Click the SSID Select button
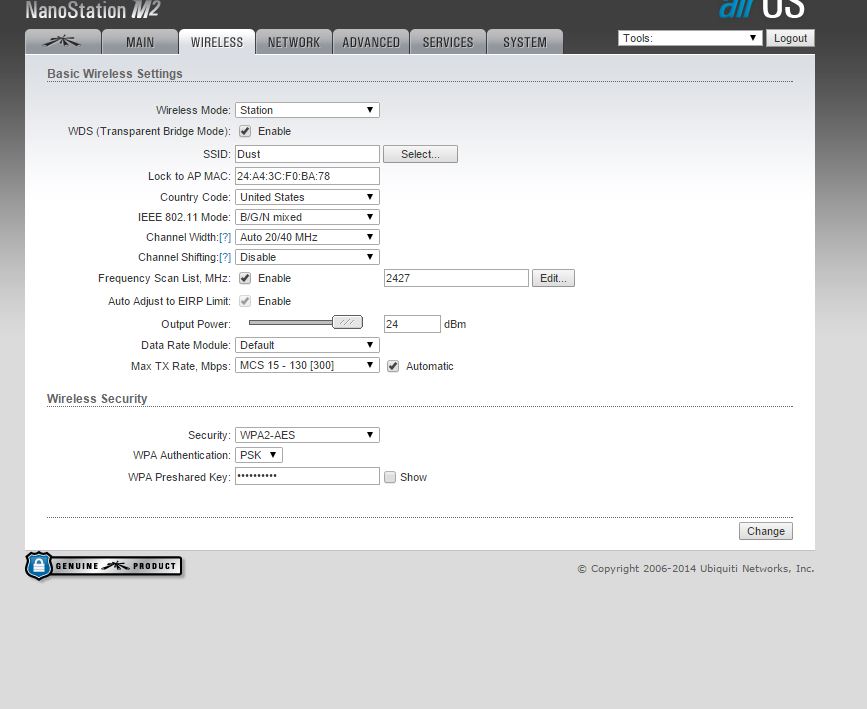This screenshot has width=867, height=709. tap(420, 154)
